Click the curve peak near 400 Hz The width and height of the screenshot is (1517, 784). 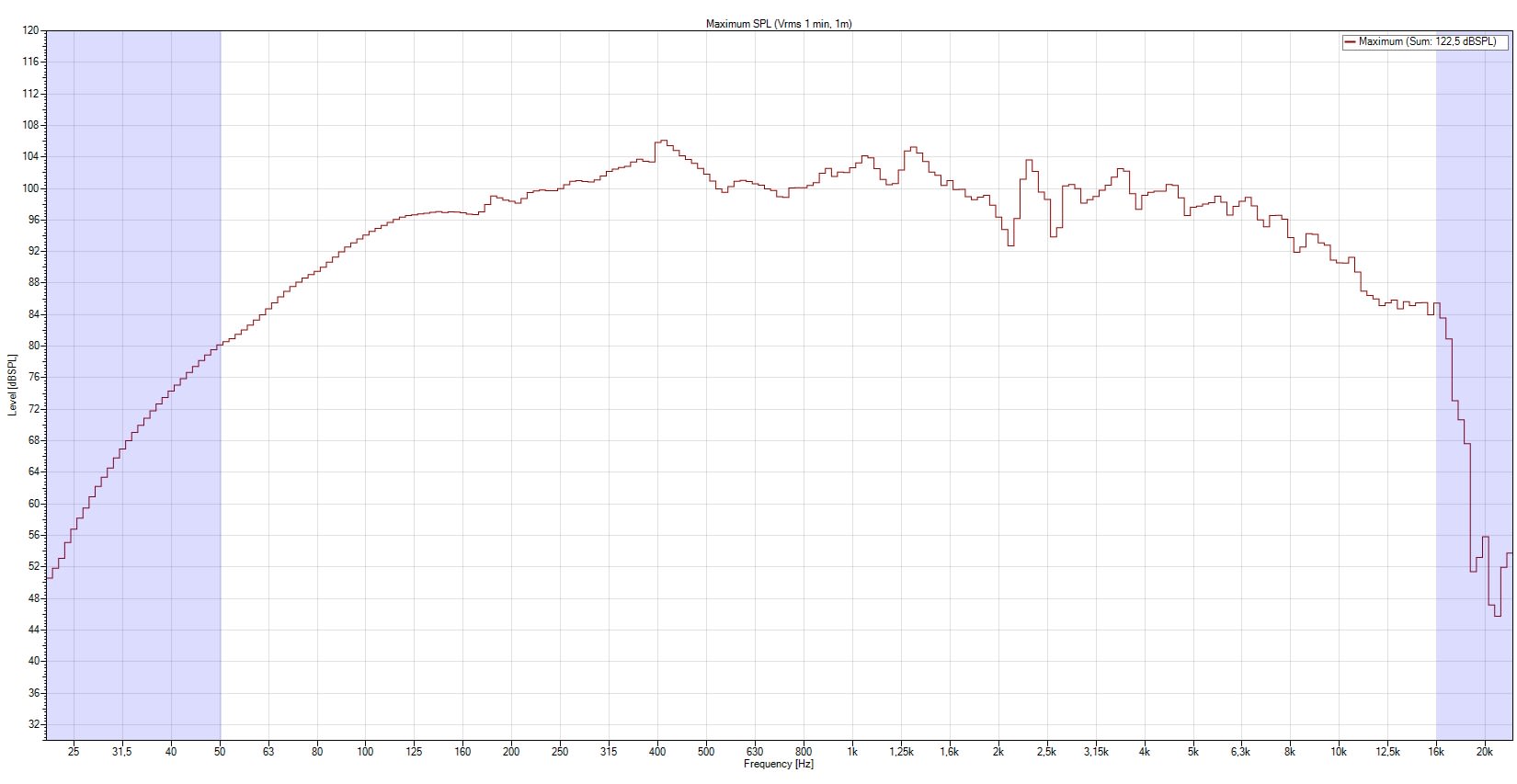(x=661, y=142)
